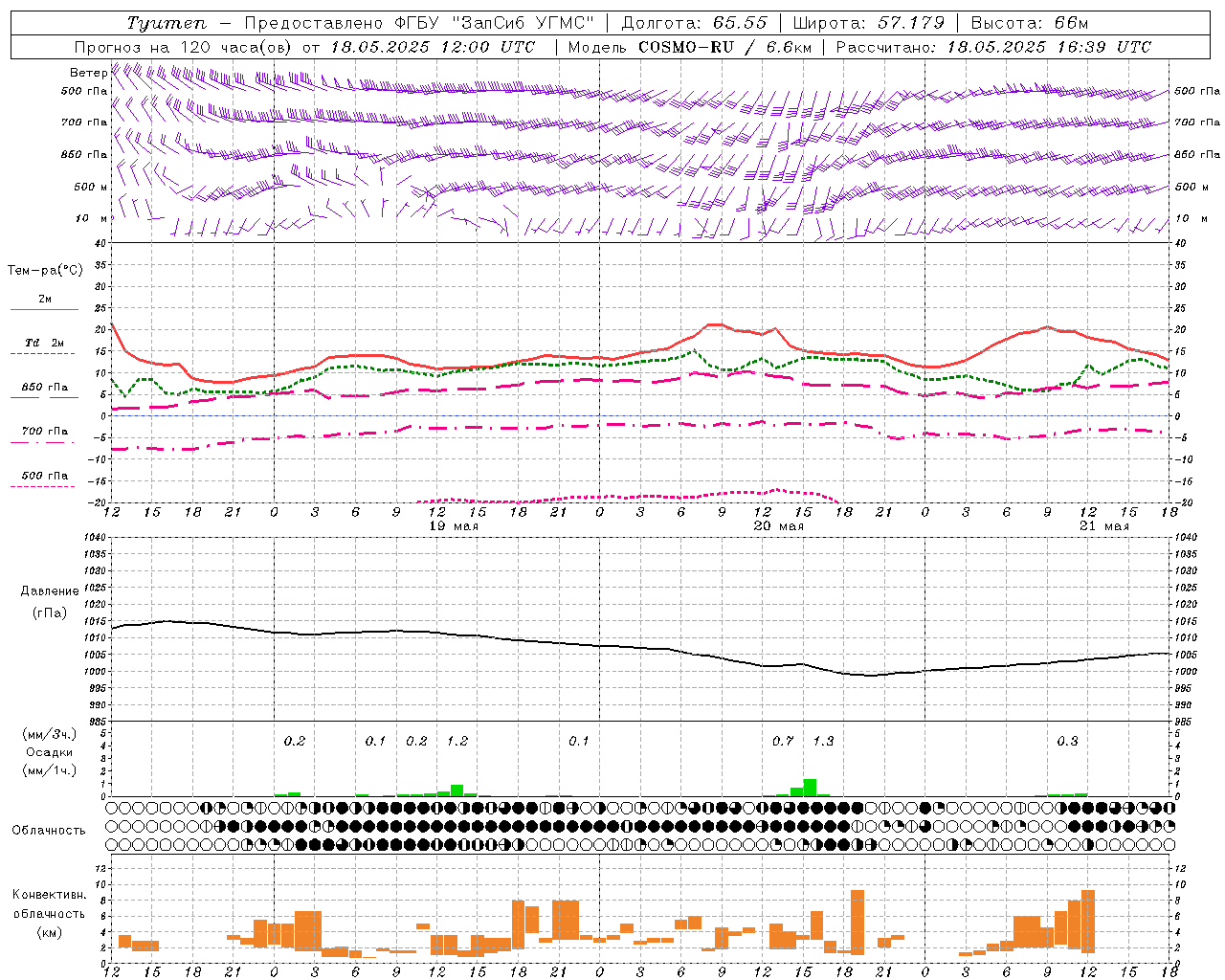Click the "21 мая" date label
The height and width of the screenshot is (980, 1225).
click(1104, 526)
